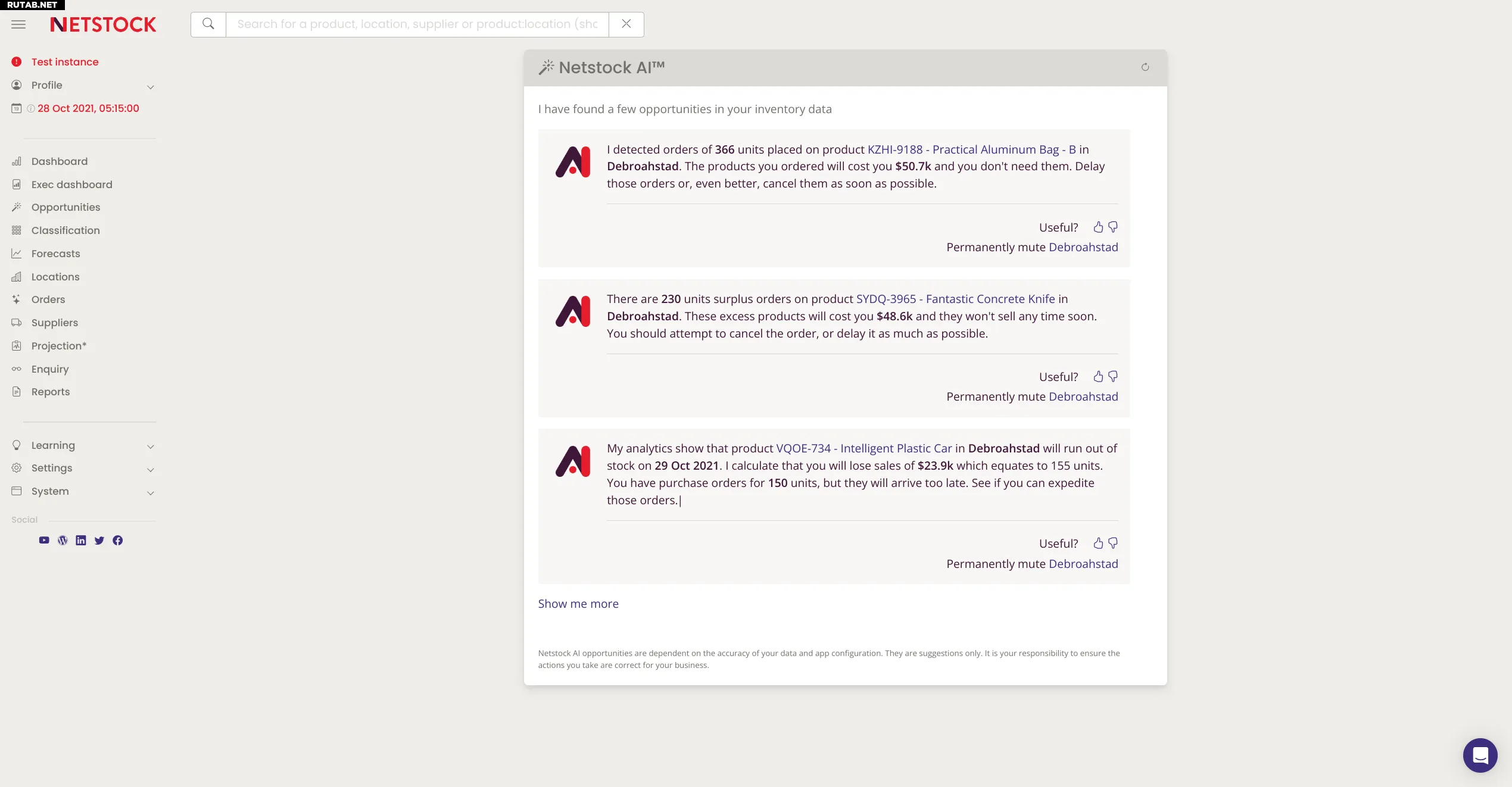Click the Profile user icon
Screen dimensions: 1512x787
coord(17,85)
